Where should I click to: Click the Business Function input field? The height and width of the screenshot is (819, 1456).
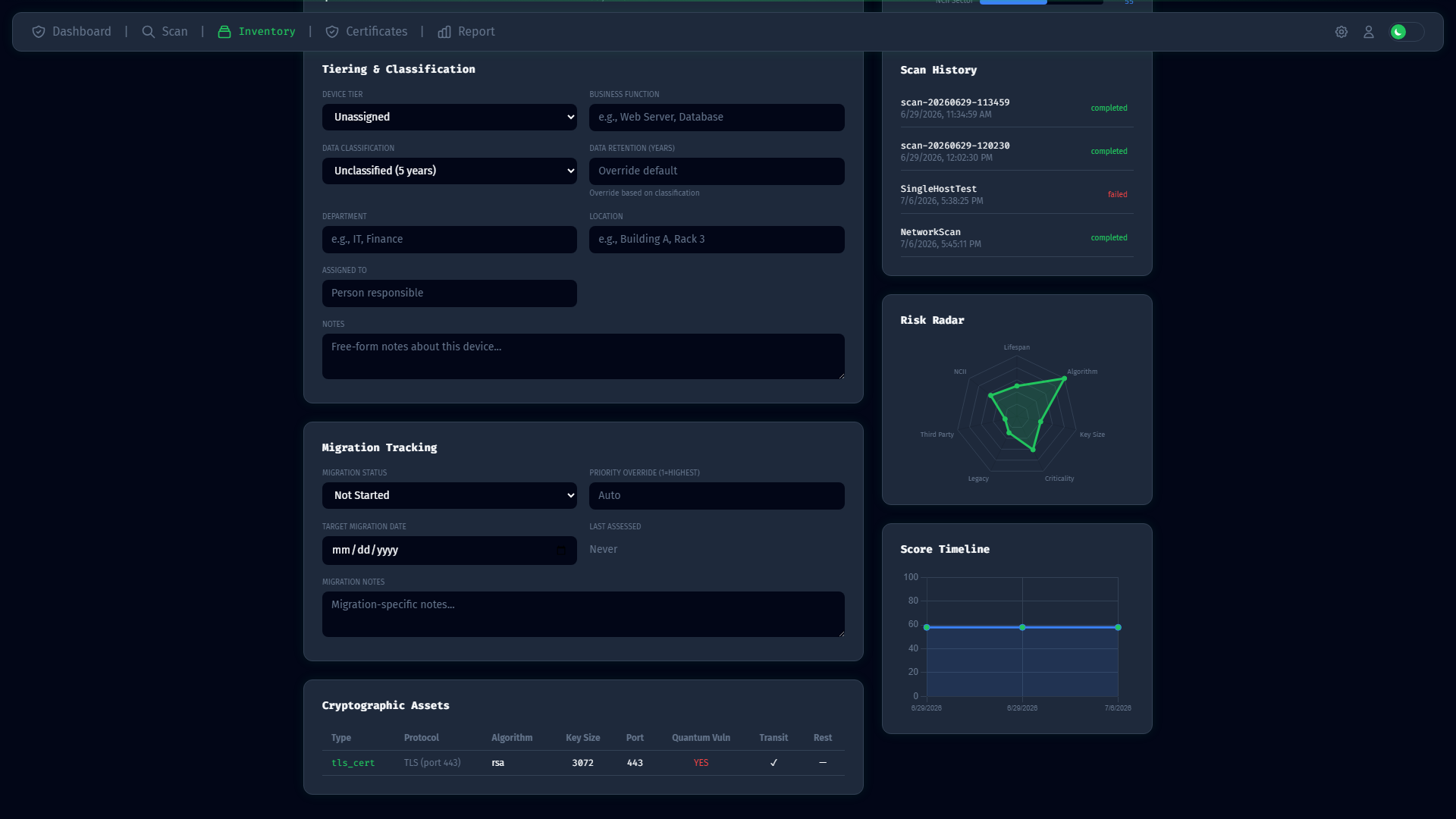717,118
